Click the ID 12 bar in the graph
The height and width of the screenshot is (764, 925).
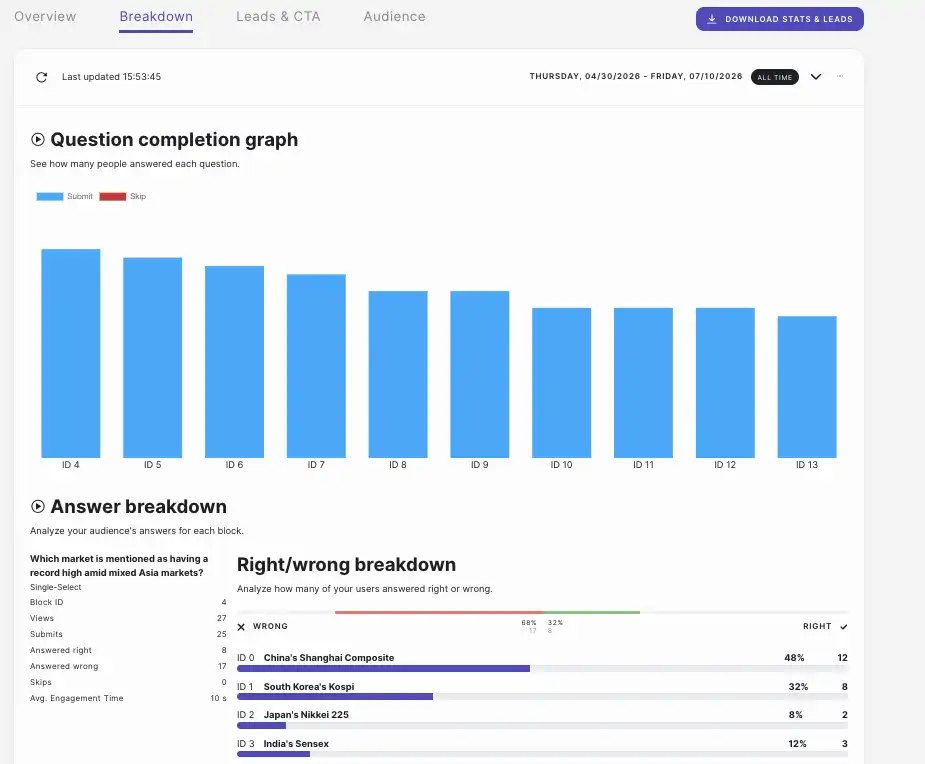[725, 383]
